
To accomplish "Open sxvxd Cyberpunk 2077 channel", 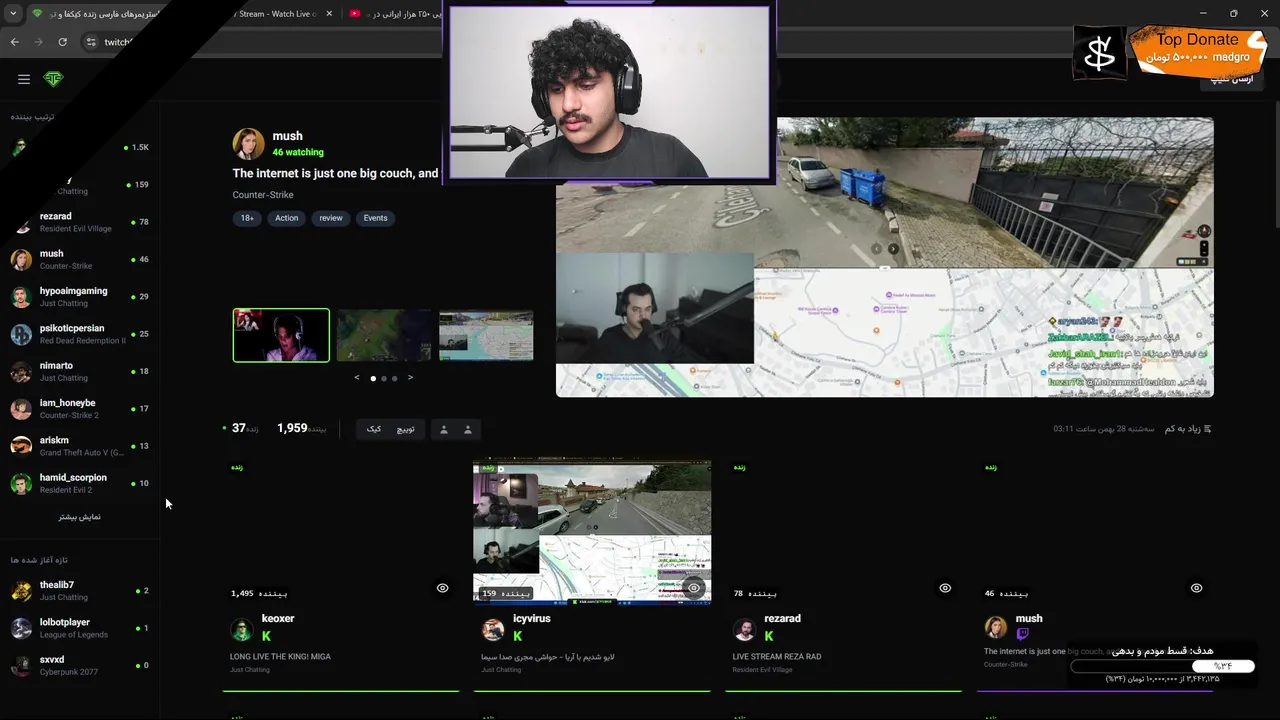I will pyautogui.click(x=80, y=665).
